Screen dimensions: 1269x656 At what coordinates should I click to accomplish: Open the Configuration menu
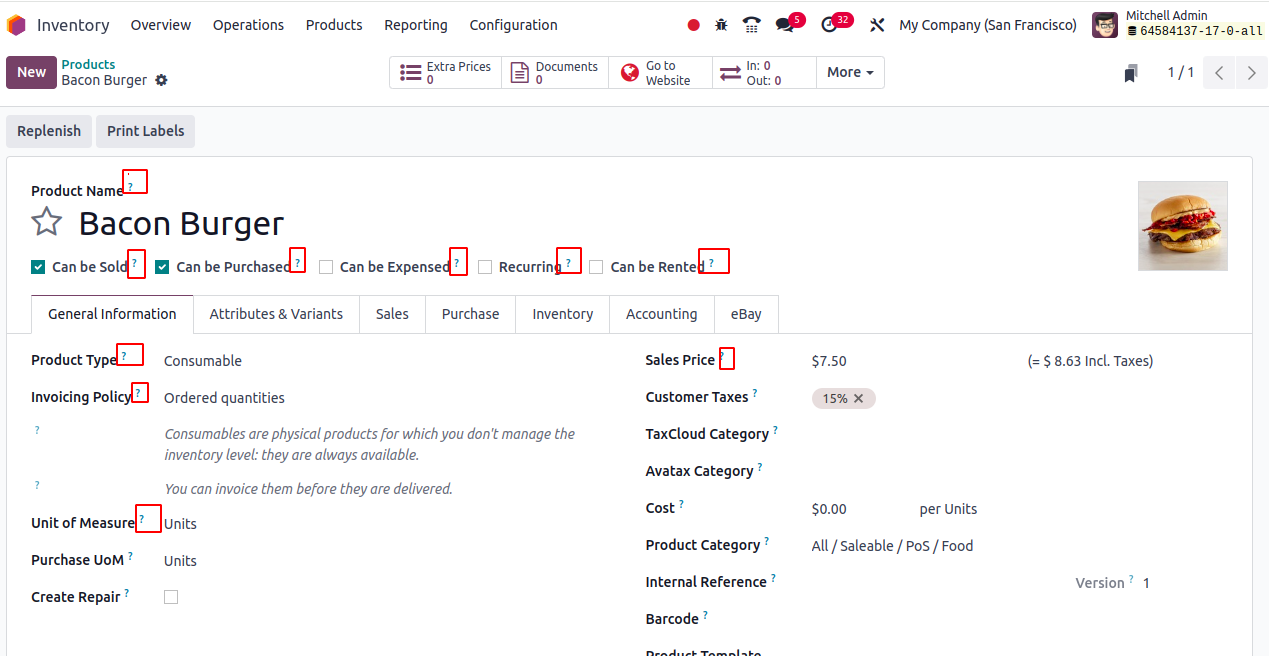(x=513, y=25)
